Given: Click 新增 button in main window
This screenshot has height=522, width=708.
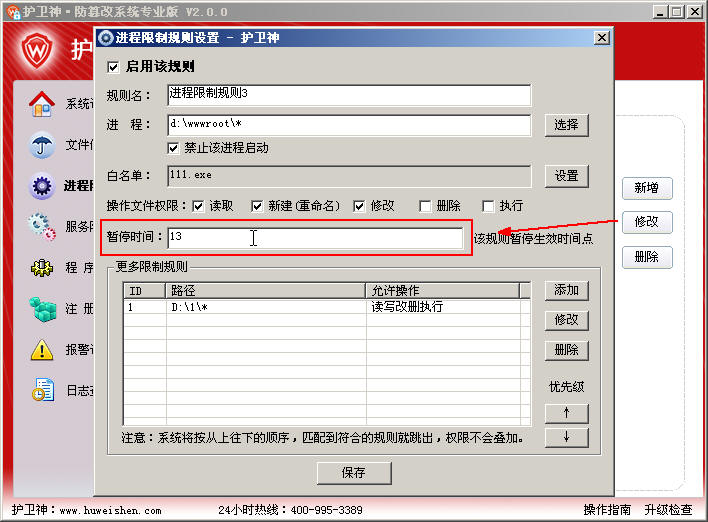Looking at the screenshot, I should coord(647,188).
